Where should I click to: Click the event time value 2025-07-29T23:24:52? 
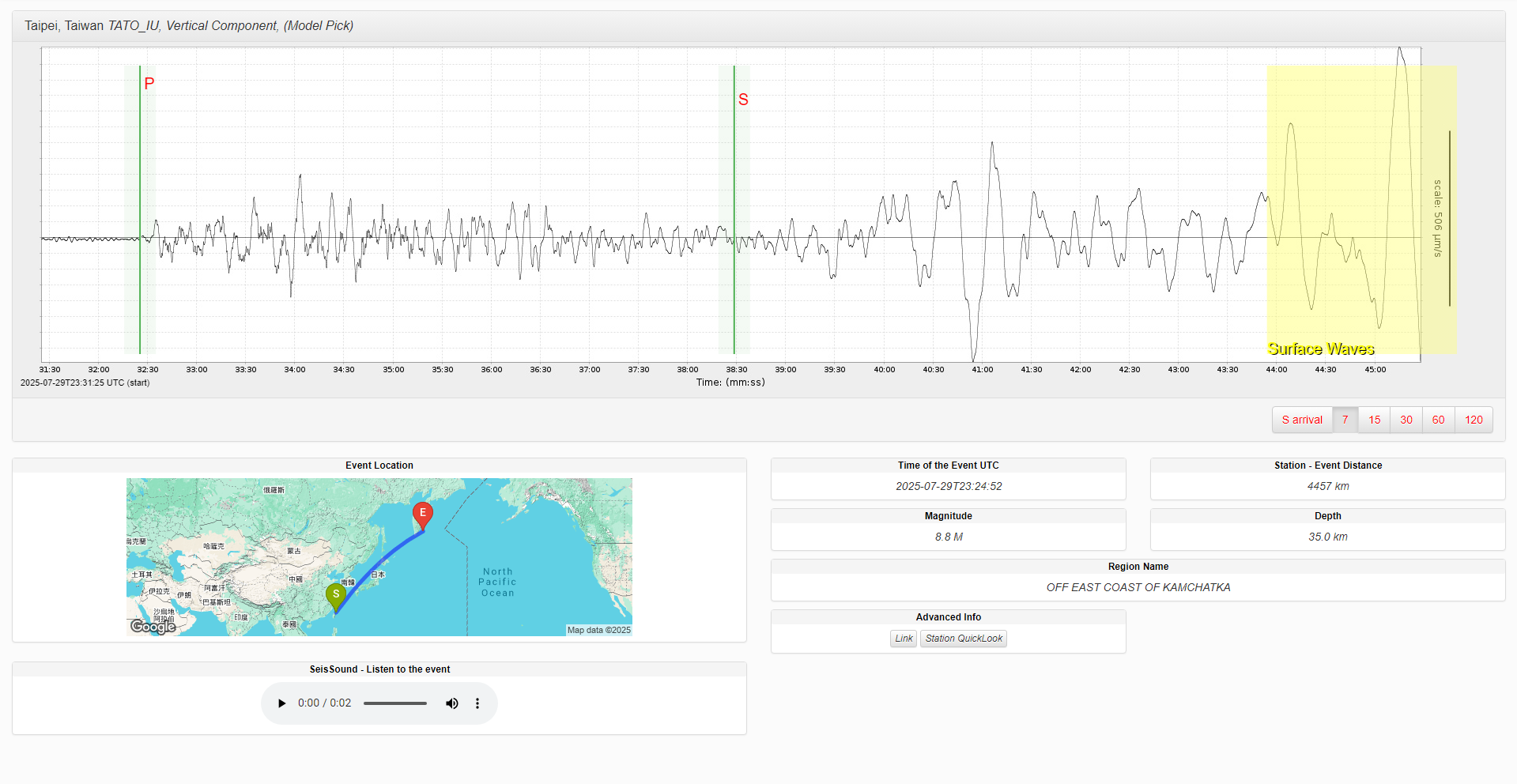(x=949, y=486)
